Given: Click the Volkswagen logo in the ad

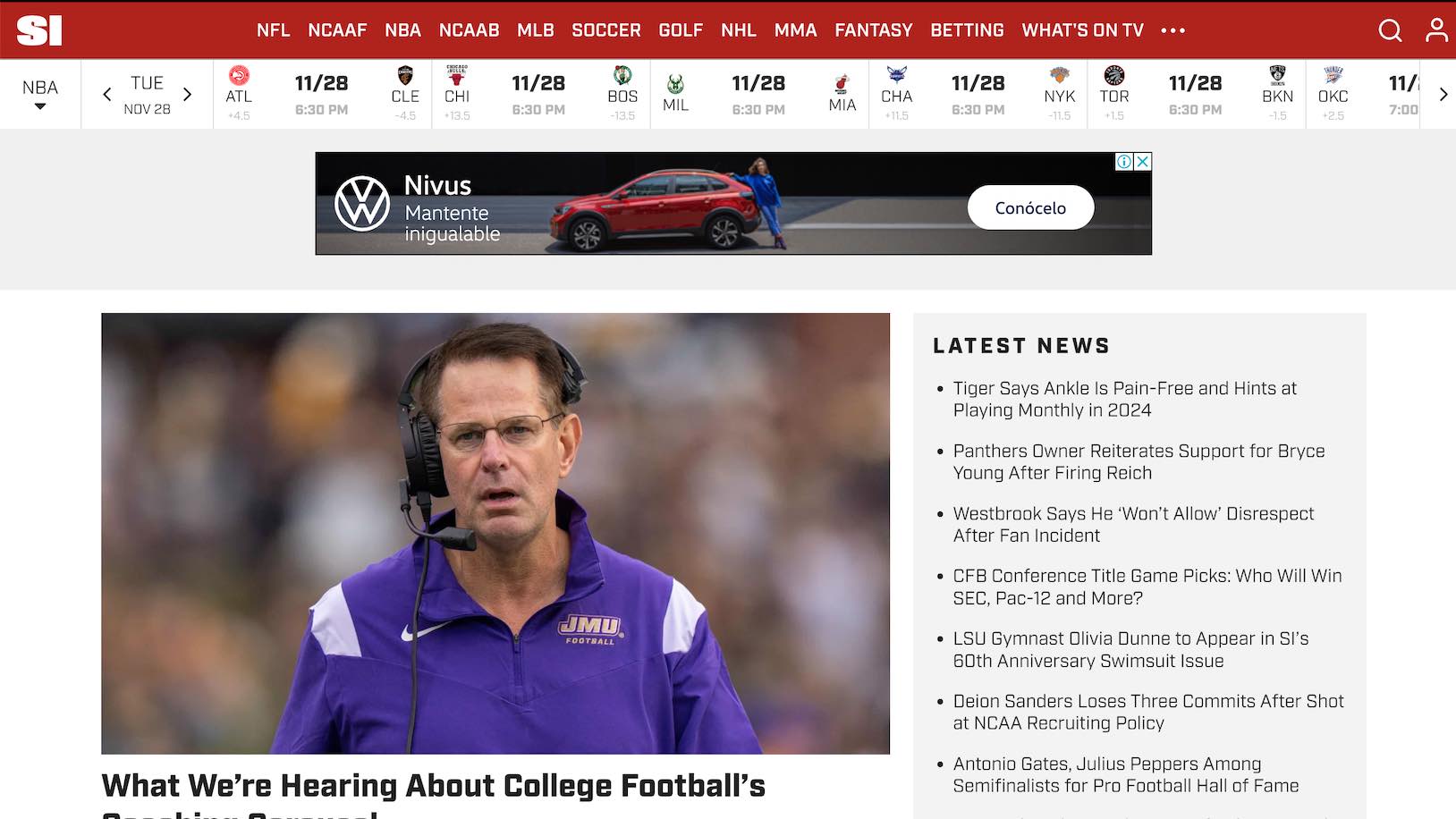Looking at the screenshot, I should (x=361, y=204).
